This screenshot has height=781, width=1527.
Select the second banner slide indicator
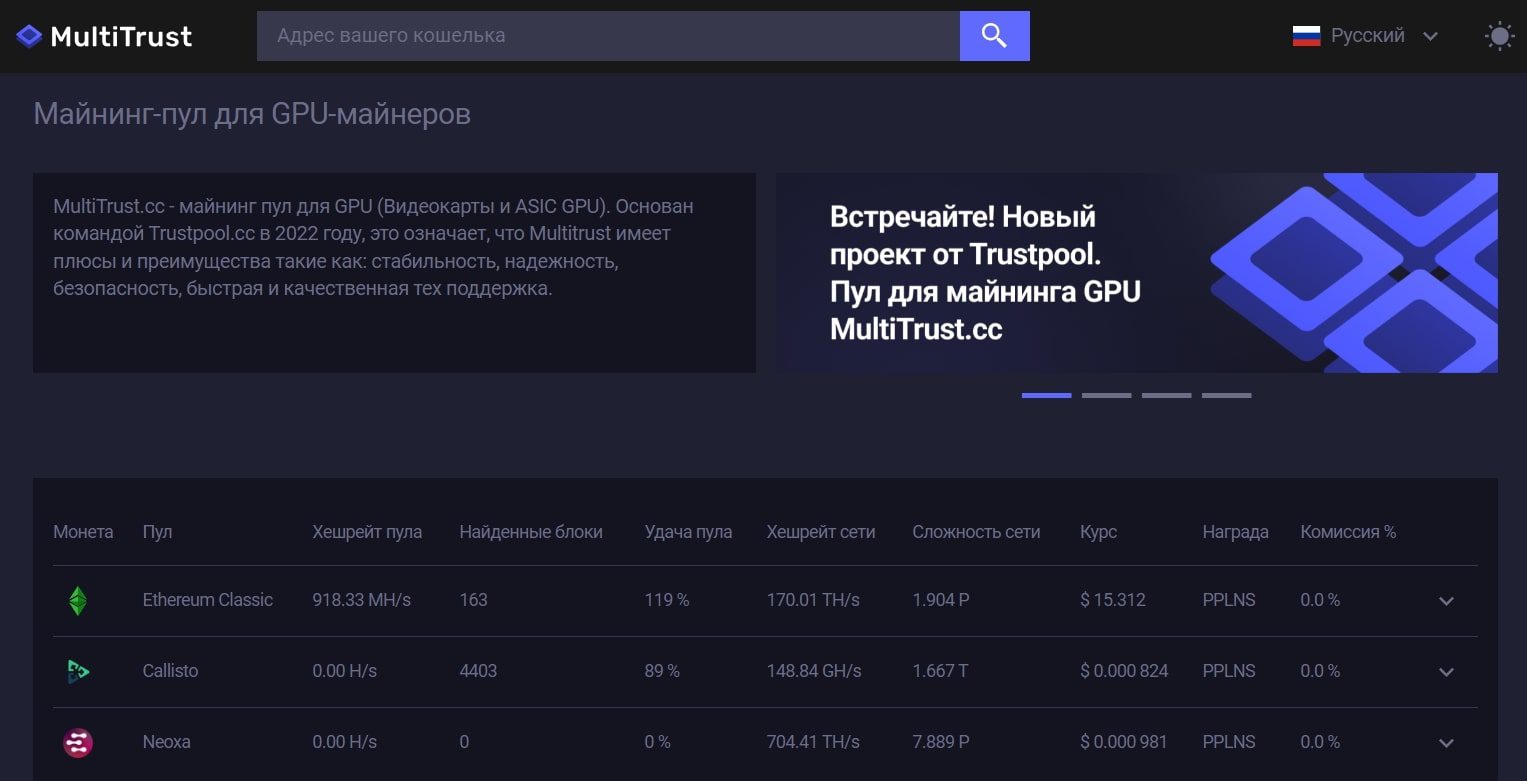(1106, 396)
